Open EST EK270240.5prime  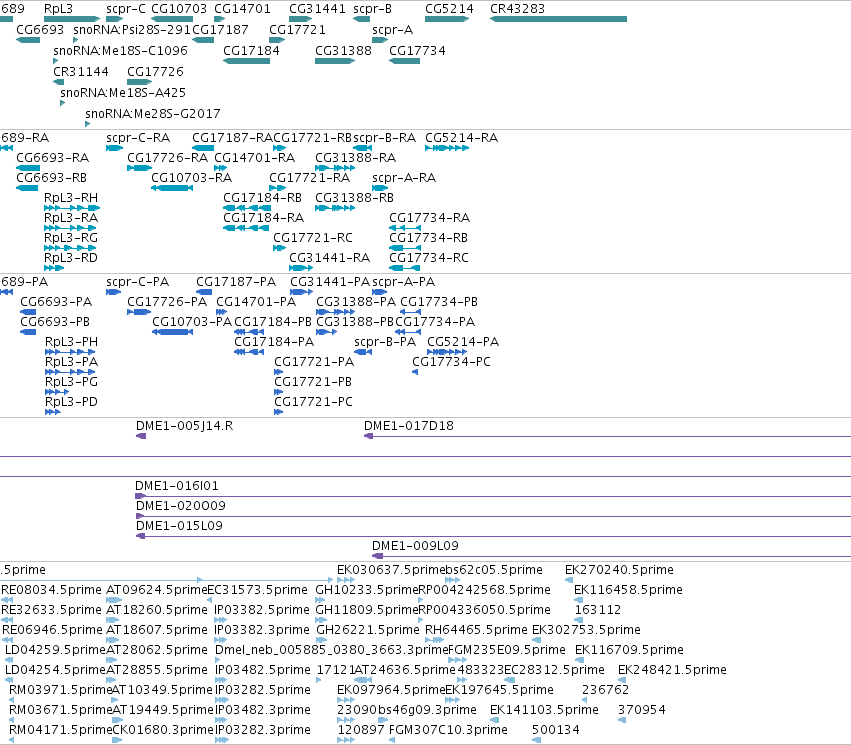click(x=619, y=570)
